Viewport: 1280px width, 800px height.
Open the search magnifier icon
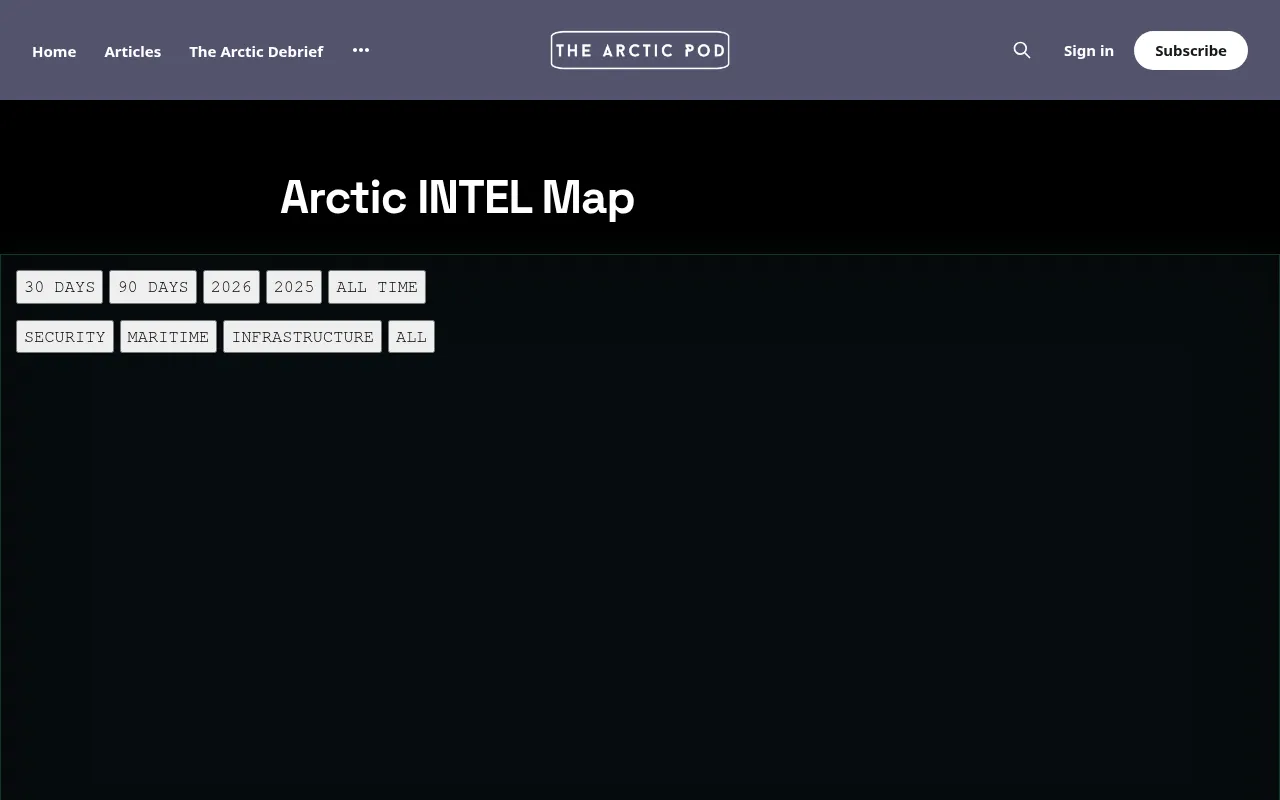[x=1021, y=50]
